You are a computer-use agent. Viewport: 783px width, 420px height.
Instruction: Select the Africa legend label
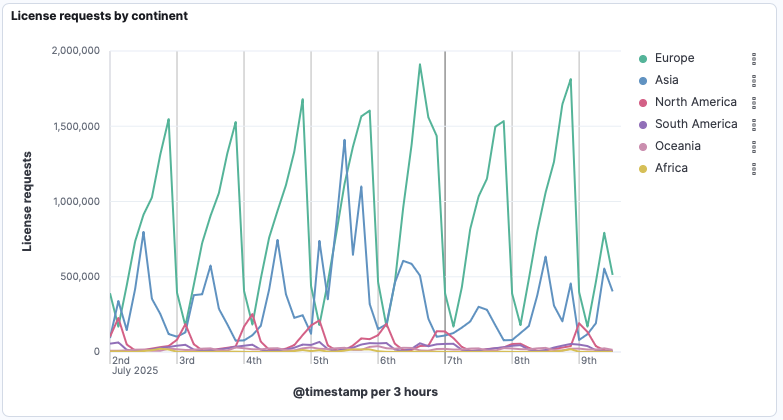click(x=671, y=168)
